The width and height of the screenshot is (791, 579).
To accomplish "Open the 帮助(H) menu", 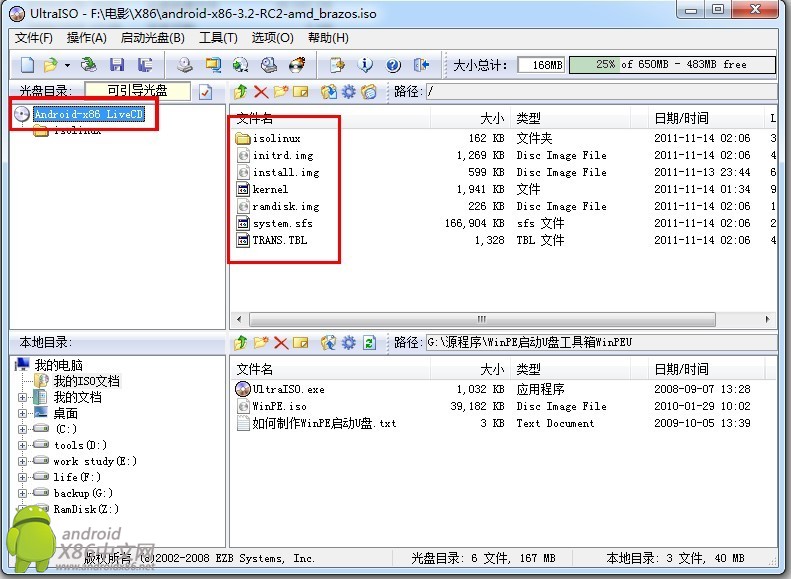I will 328,38.
